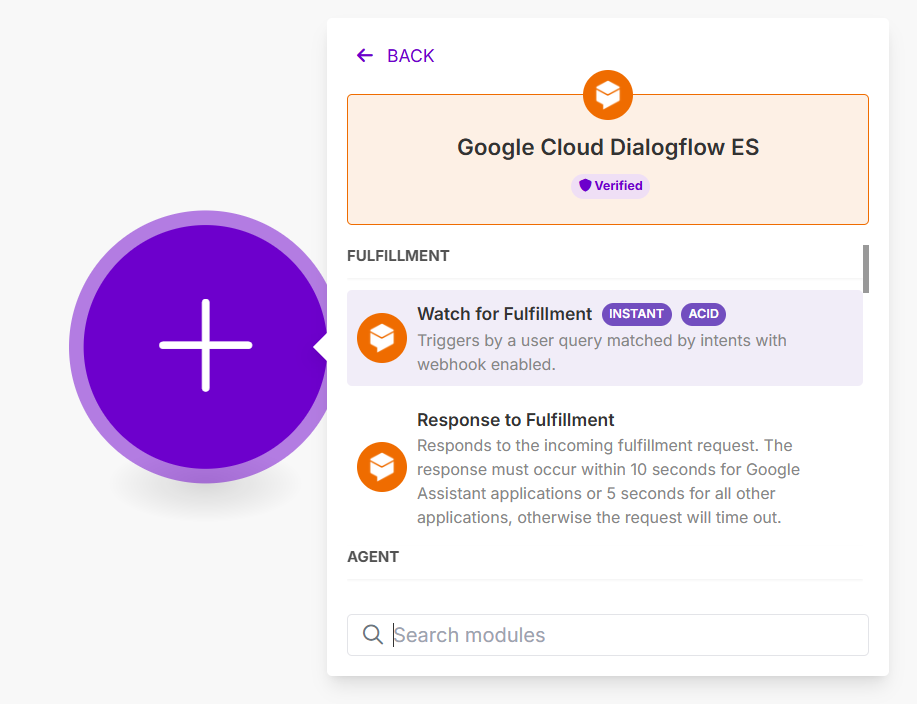Click the Verified label text
This screenshot has width=917, height=704.
[618, 186]
